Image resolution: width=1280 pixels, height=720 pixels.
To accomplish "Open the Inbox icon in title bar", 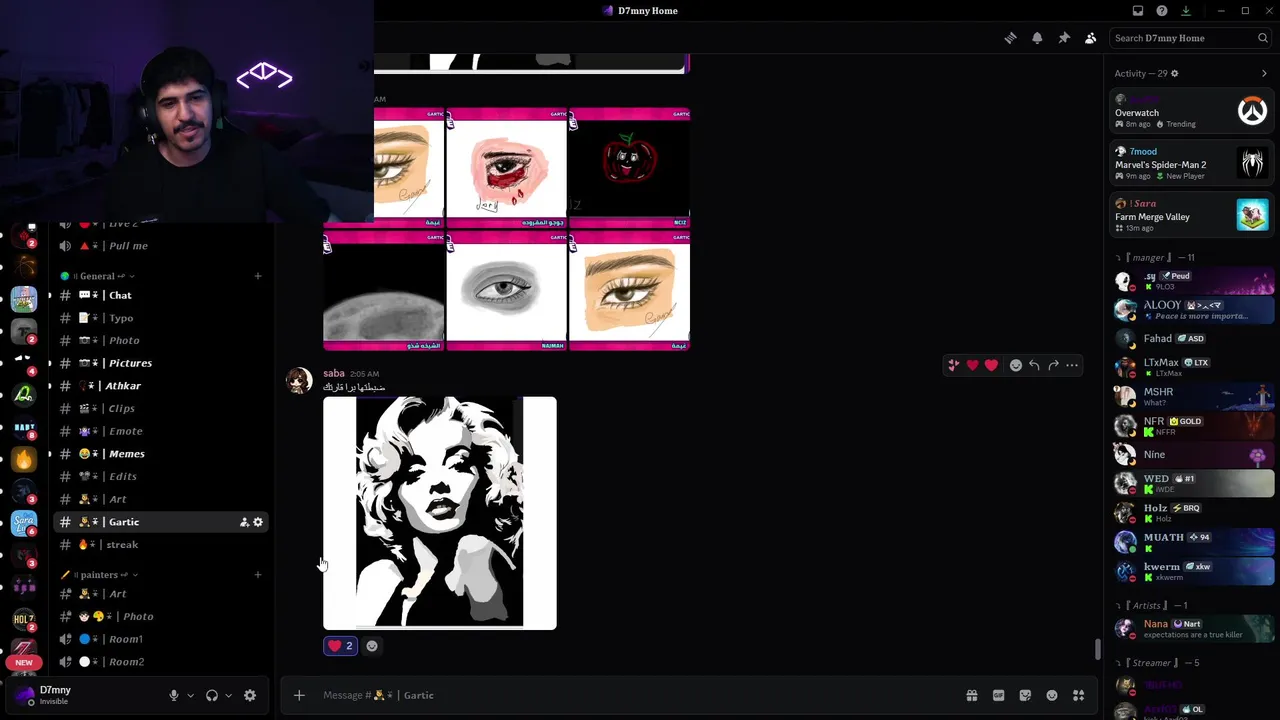I will (1138, 11).
